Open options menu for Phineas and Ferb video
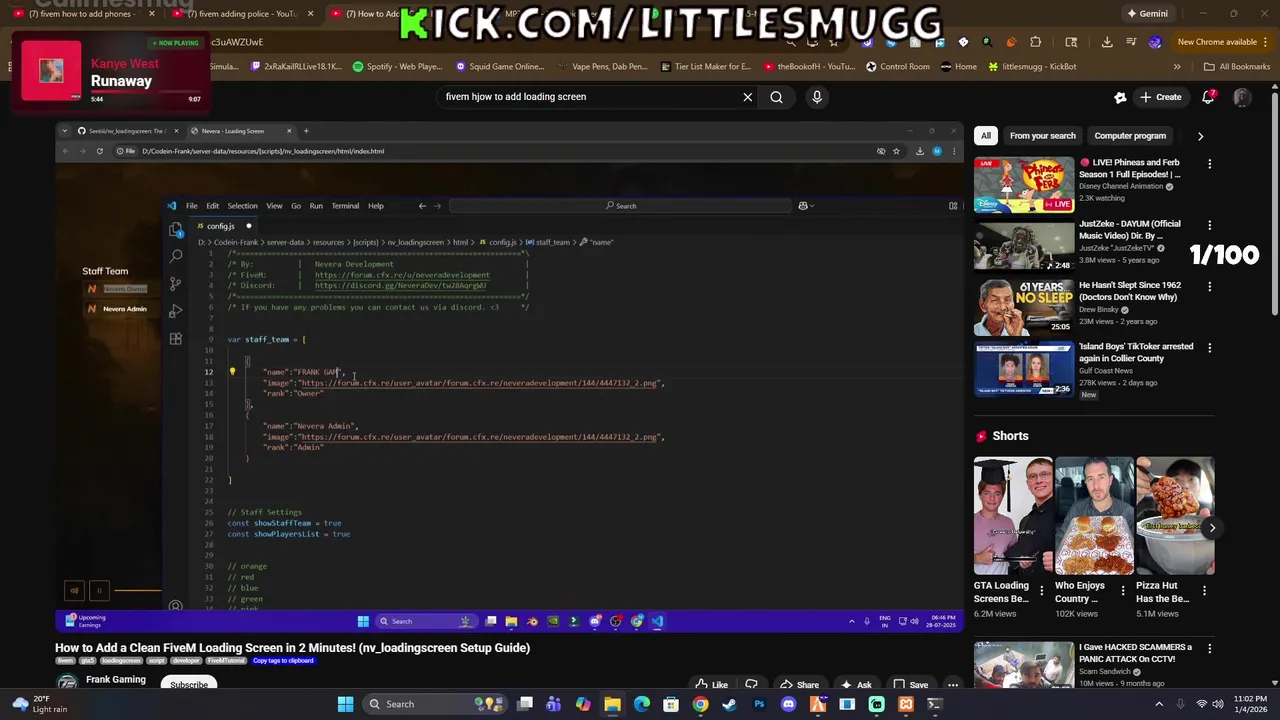The image size is (1280, 720). click(x=1209, y=164)
